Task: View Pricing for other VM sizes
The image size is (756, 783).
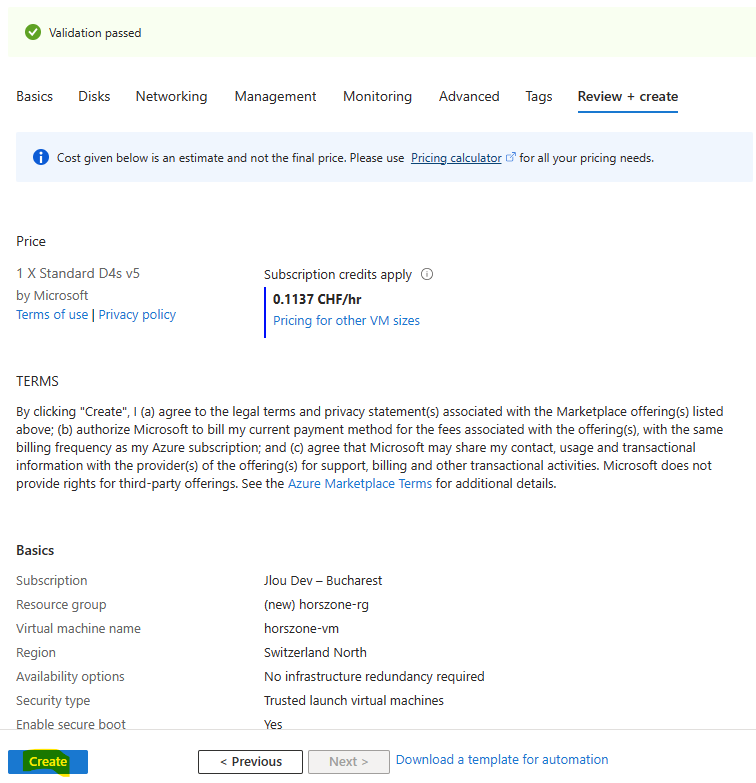Action: pyautogui.click(x=346, y=321)
